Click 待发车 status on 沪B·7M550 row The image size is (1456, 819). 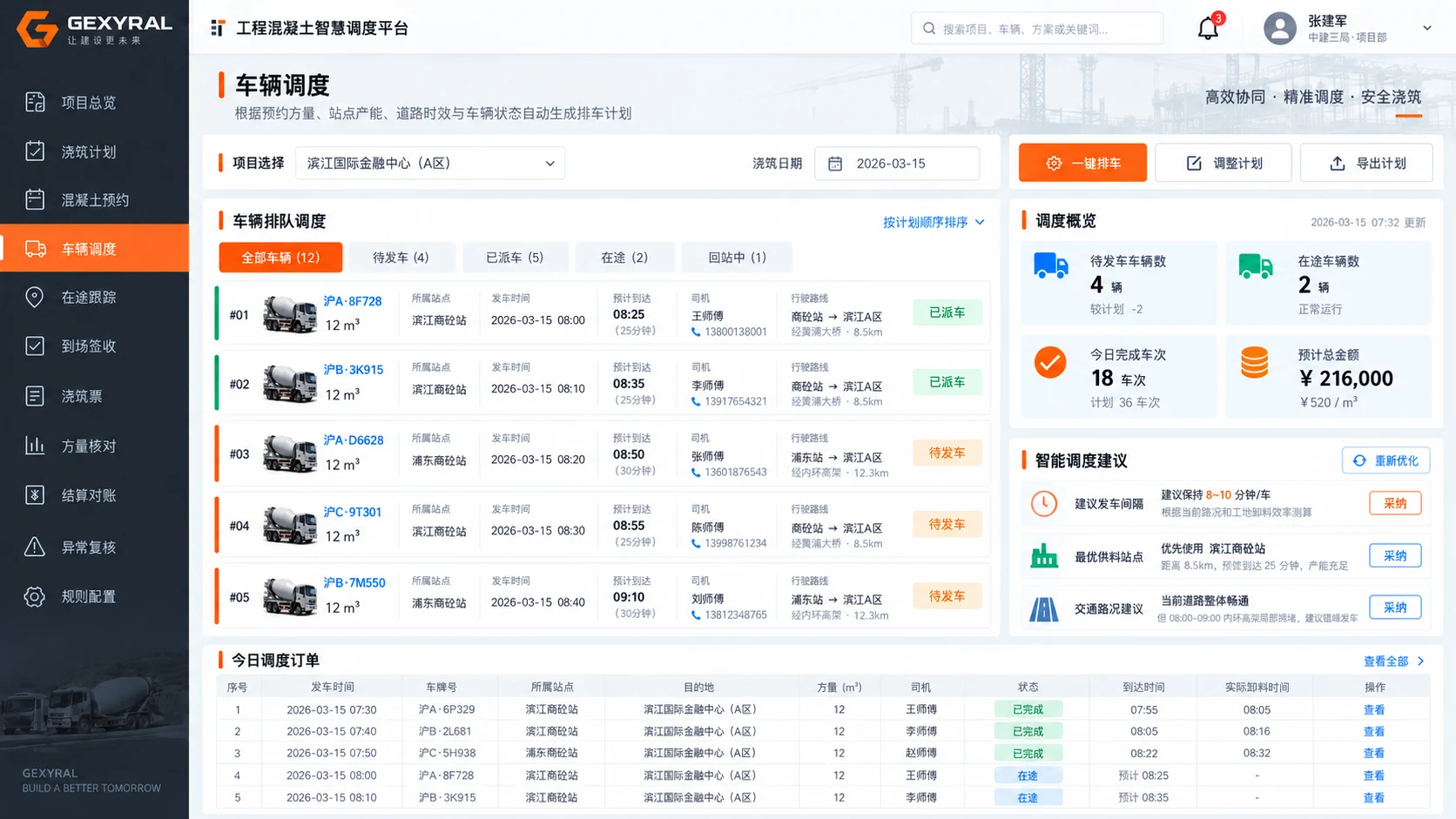point(947,596)
